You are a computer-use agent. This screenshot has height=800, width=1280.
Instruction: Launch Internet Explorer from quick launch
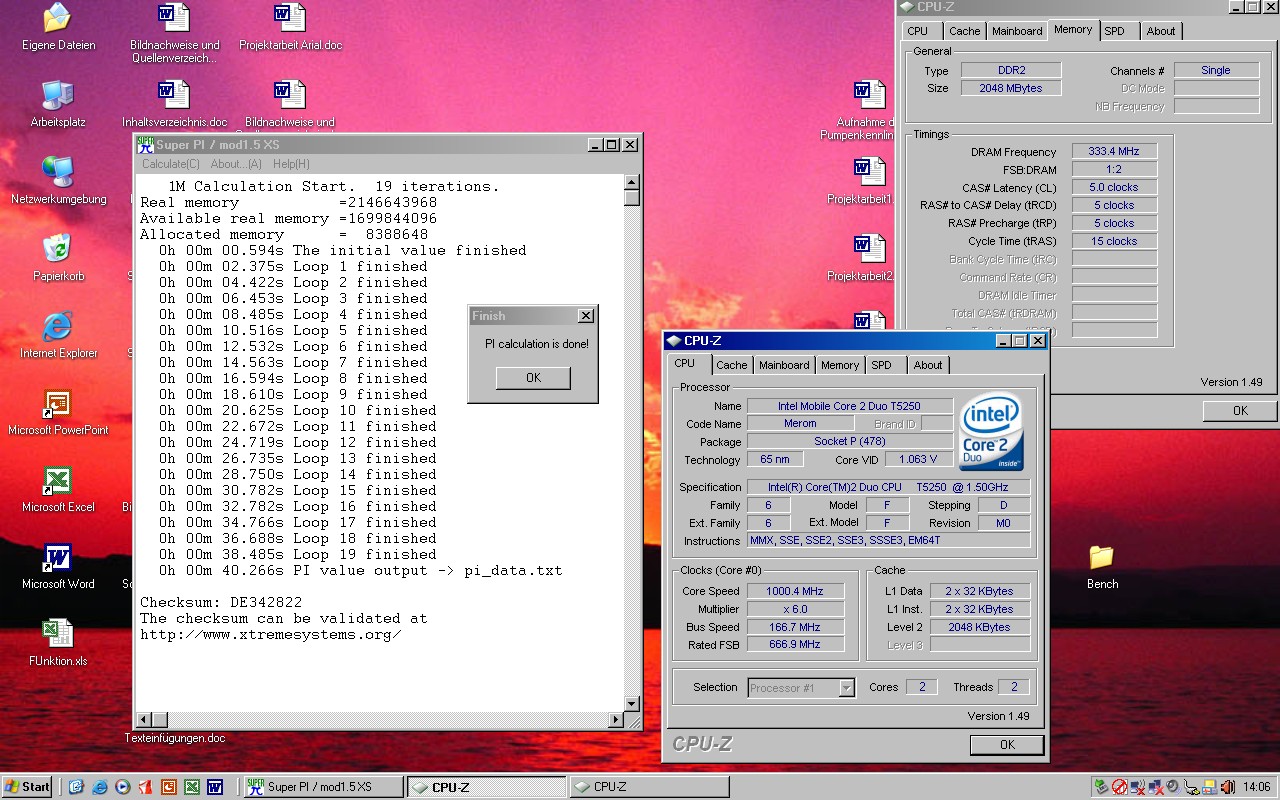tap(99, 787)
